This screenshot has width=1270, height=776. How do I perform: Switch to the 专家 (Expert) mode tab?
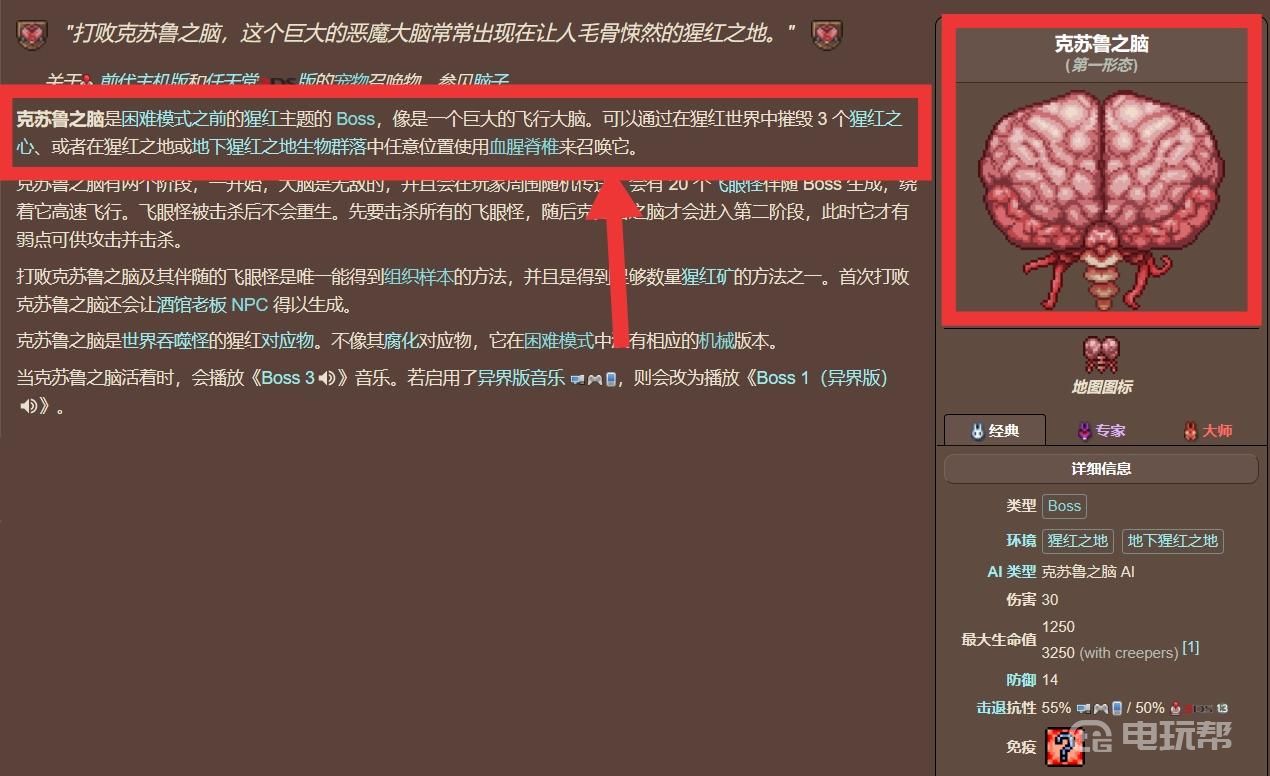point(1101,430)
